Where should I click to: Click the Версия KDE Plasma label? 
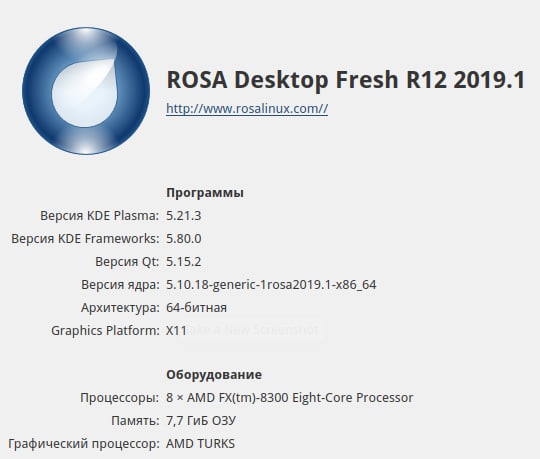coord(100,216)
